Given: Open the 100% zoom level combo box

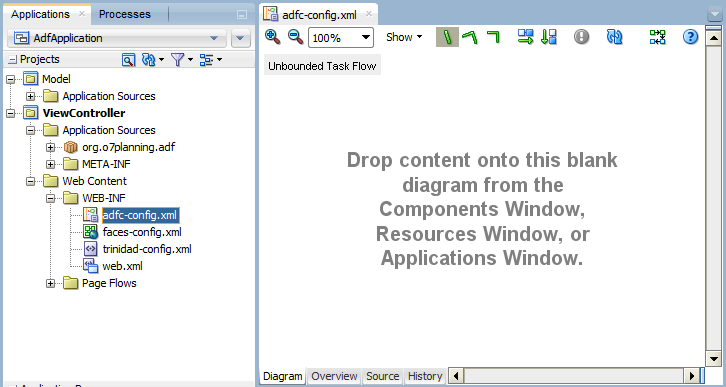Looking at the screenshot, I should [341, 37].
